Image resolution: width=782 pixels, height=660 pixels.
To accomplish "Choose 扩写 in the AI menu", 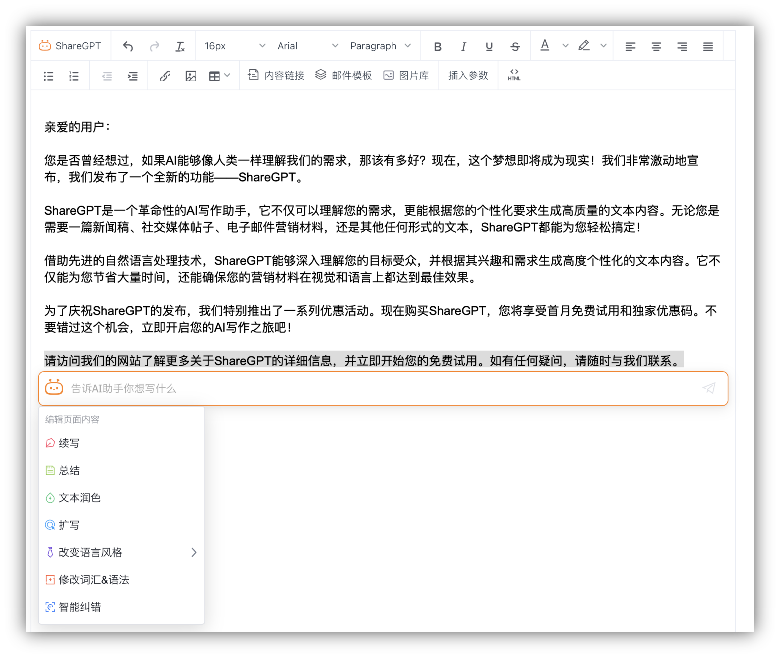I will [121, 525].
